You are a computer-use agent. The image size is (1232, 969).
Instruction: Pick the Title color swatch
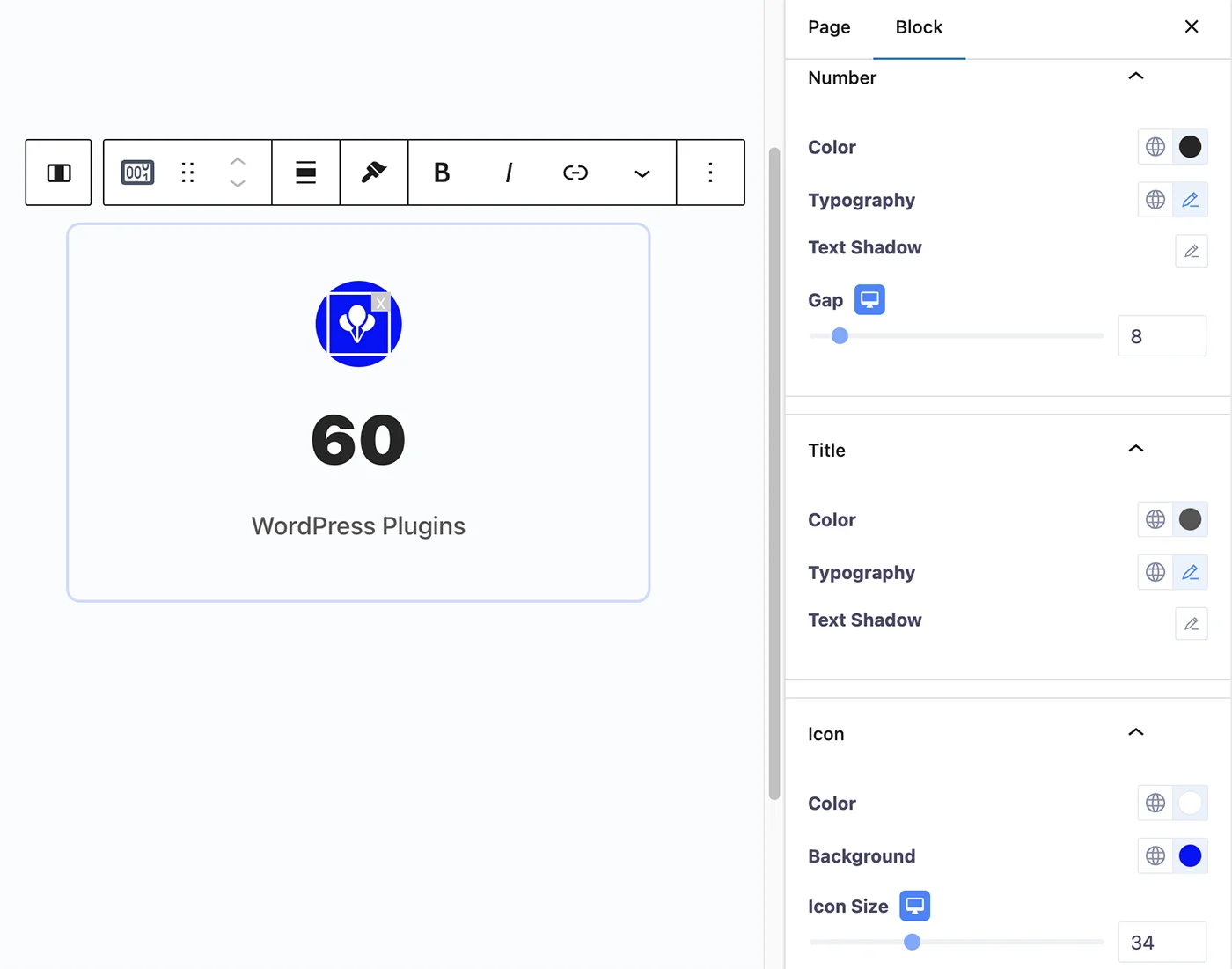pyautogui.click(x=1190, y=519)
